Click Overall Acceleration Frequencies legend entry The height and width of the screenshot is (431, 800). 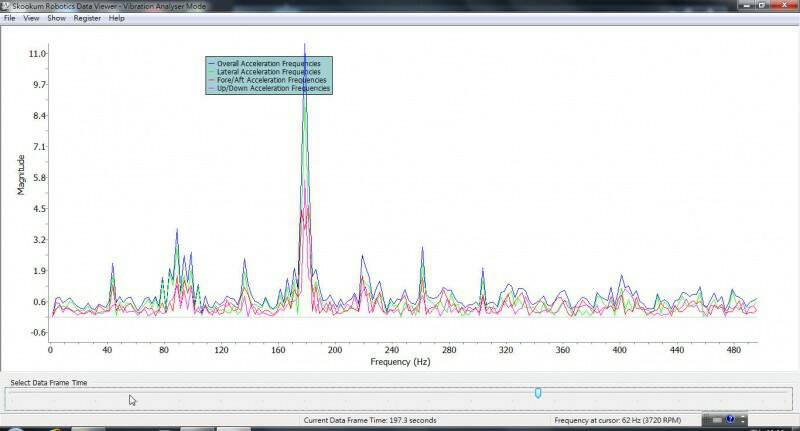pyautogui.click(x=264, y=64)
